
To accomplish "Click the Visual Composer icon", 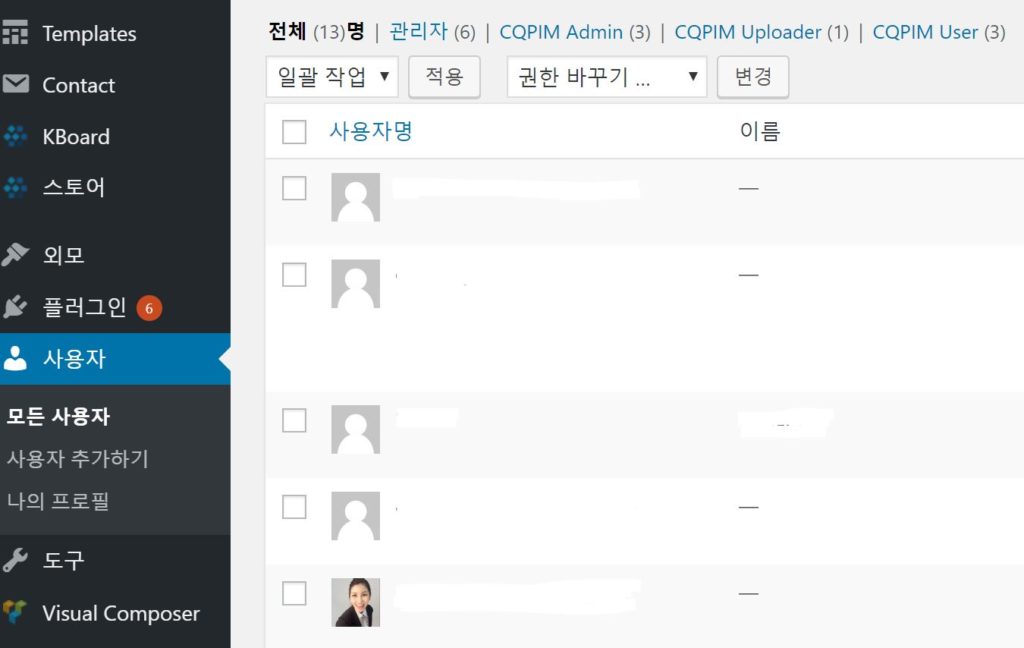I will [15, 613].
